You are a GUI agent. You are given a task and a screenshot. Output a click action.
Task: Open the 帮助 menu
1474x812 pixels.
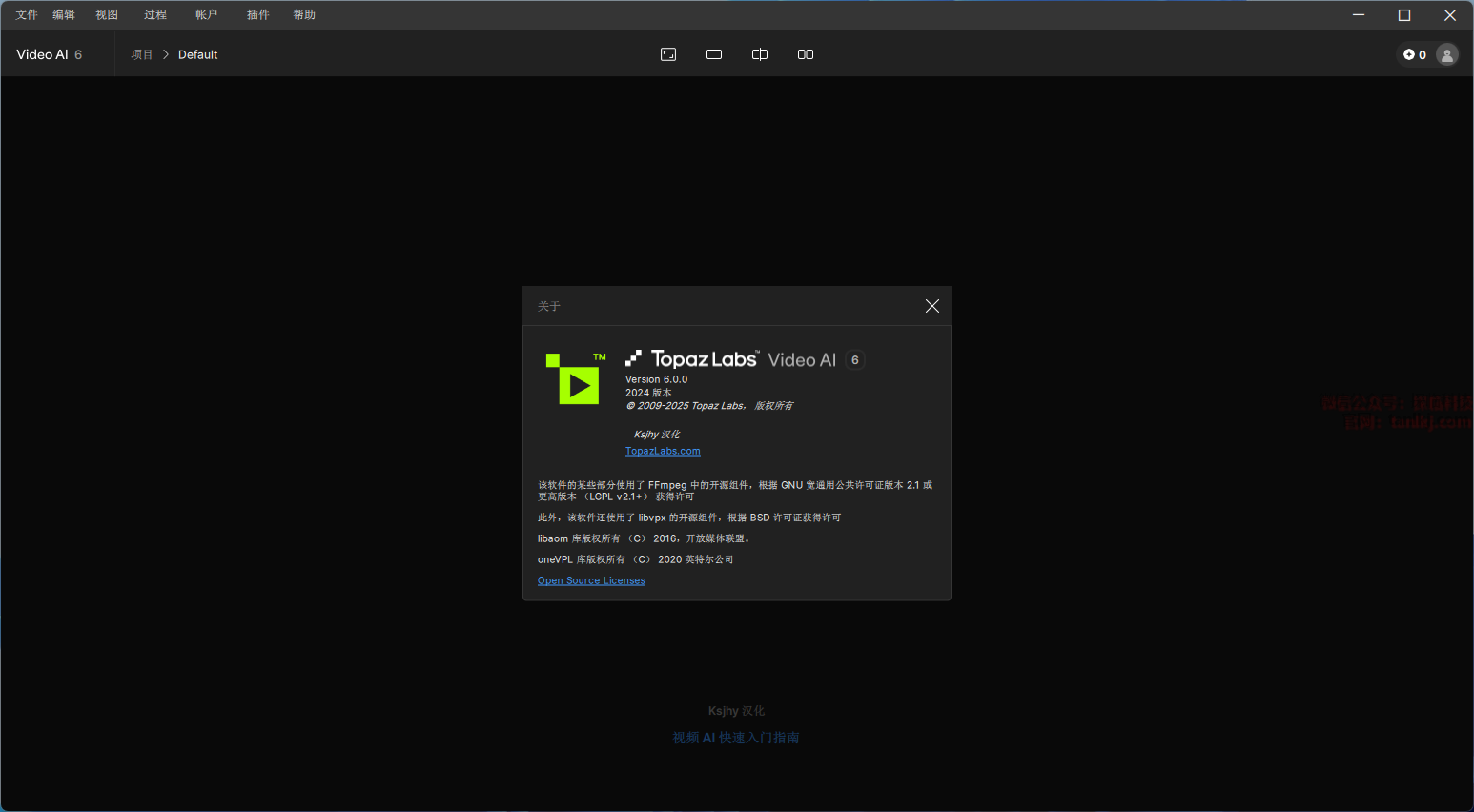coord(304,14)
